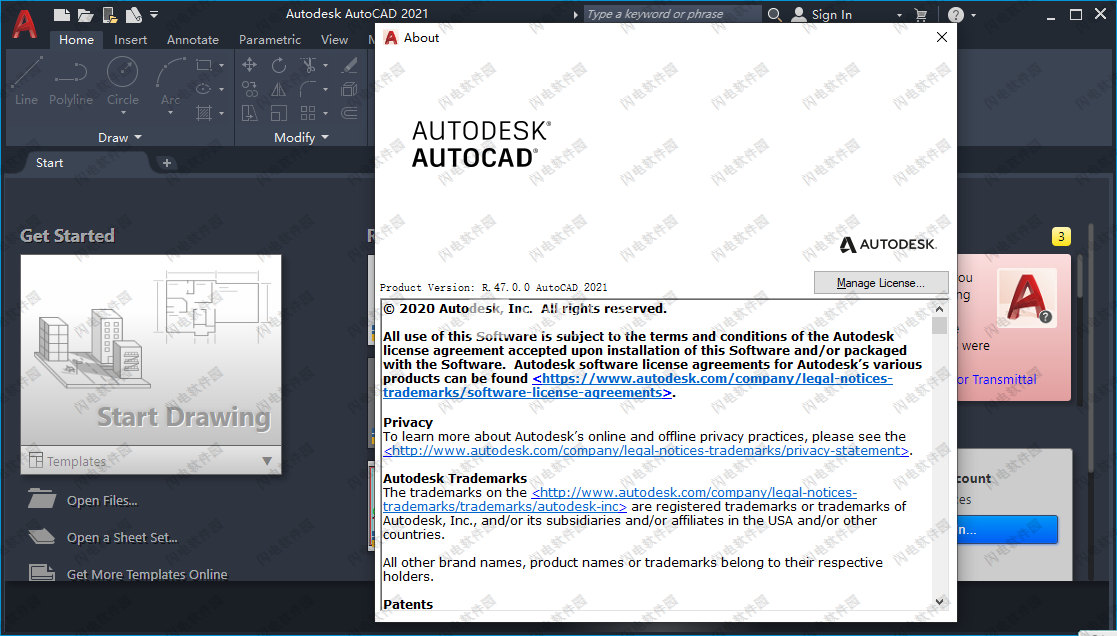Click the keyword search input field
The width and height of the screenshot is (1117, 636).
[672, 14]
